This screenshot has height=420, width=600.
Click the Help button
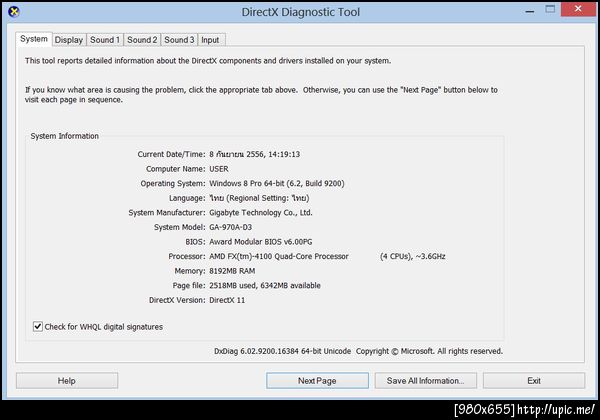67,381
